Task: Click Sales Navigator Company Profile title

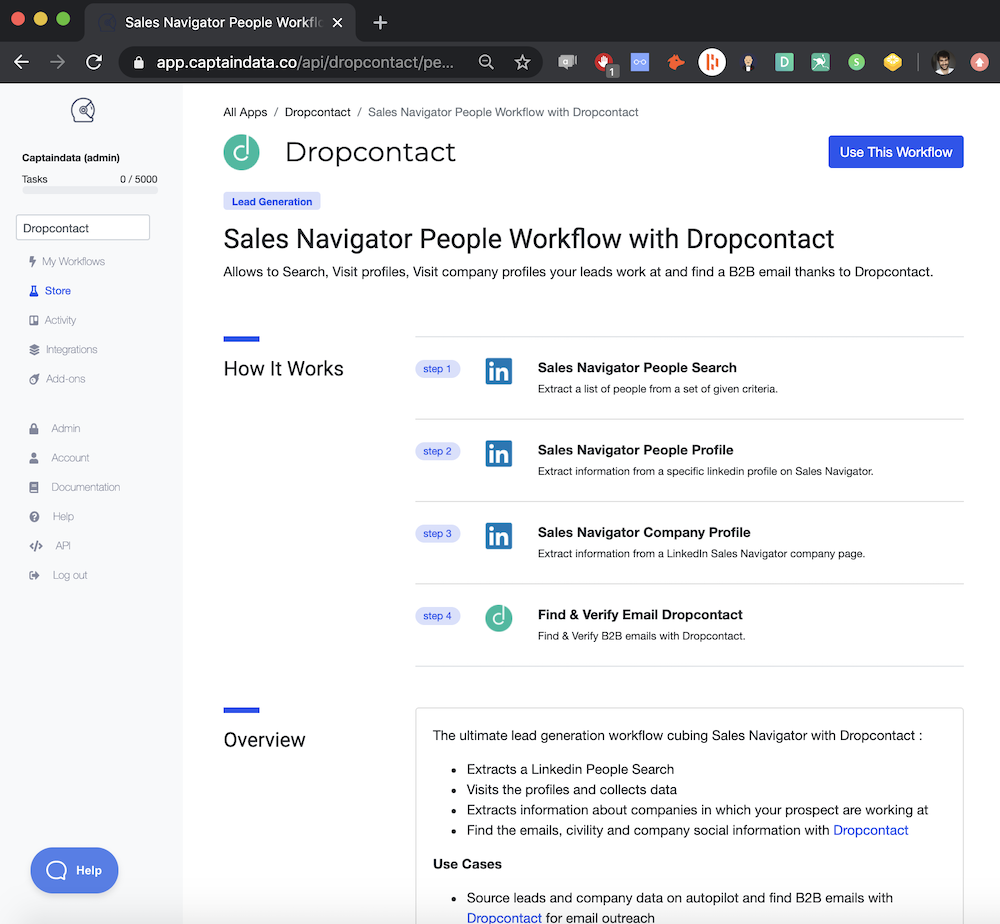Action: tap(643, 532)
